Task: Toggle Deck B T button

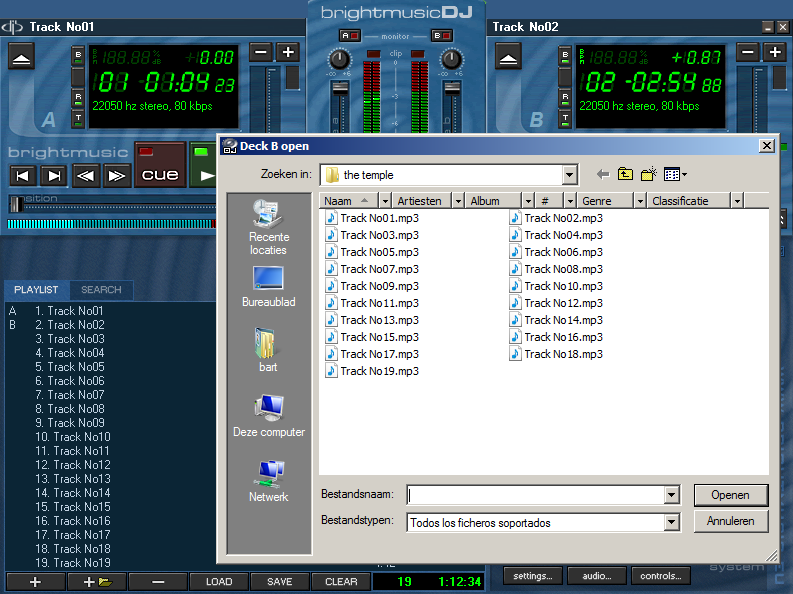Action: 565,119
